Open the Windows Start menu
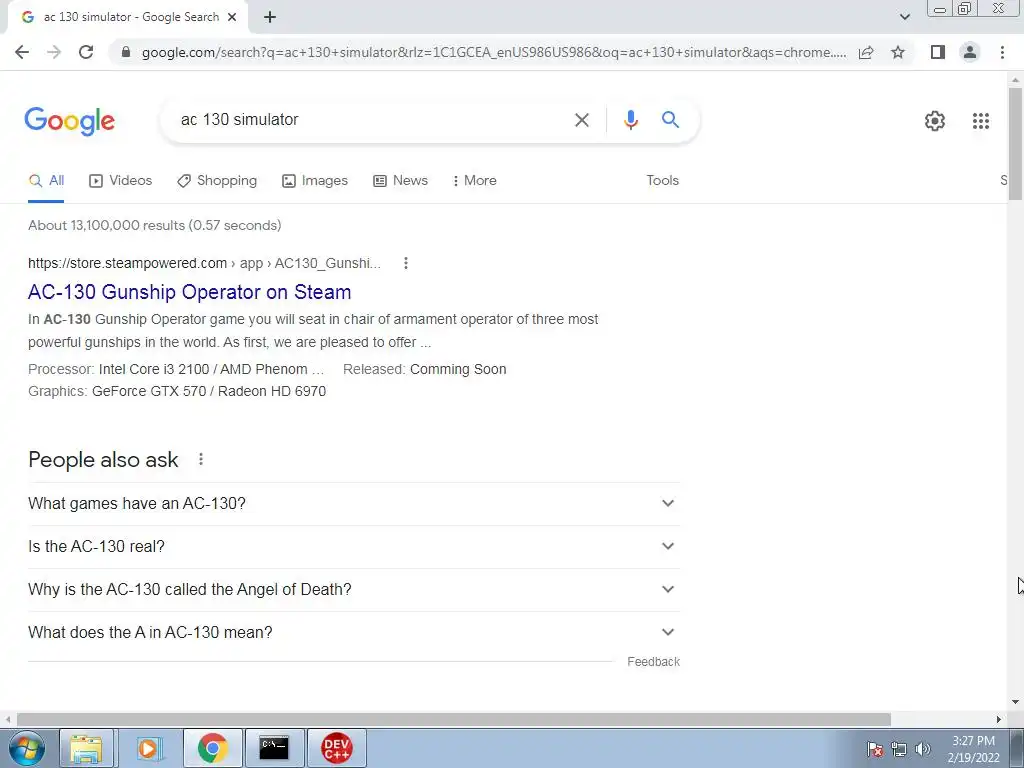1024x768 pixels. [26, 748]
